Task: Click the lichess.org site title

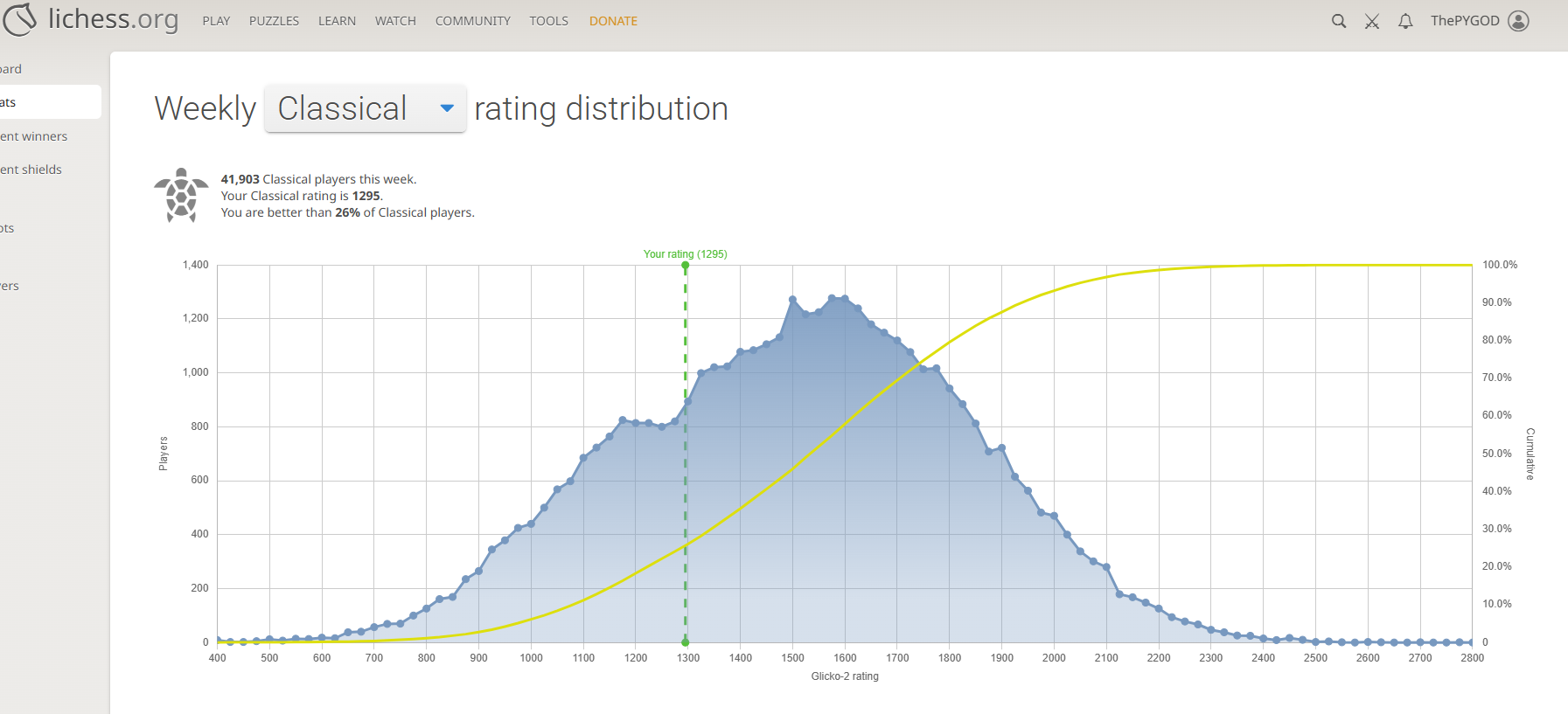Action: tap(113, 19)
